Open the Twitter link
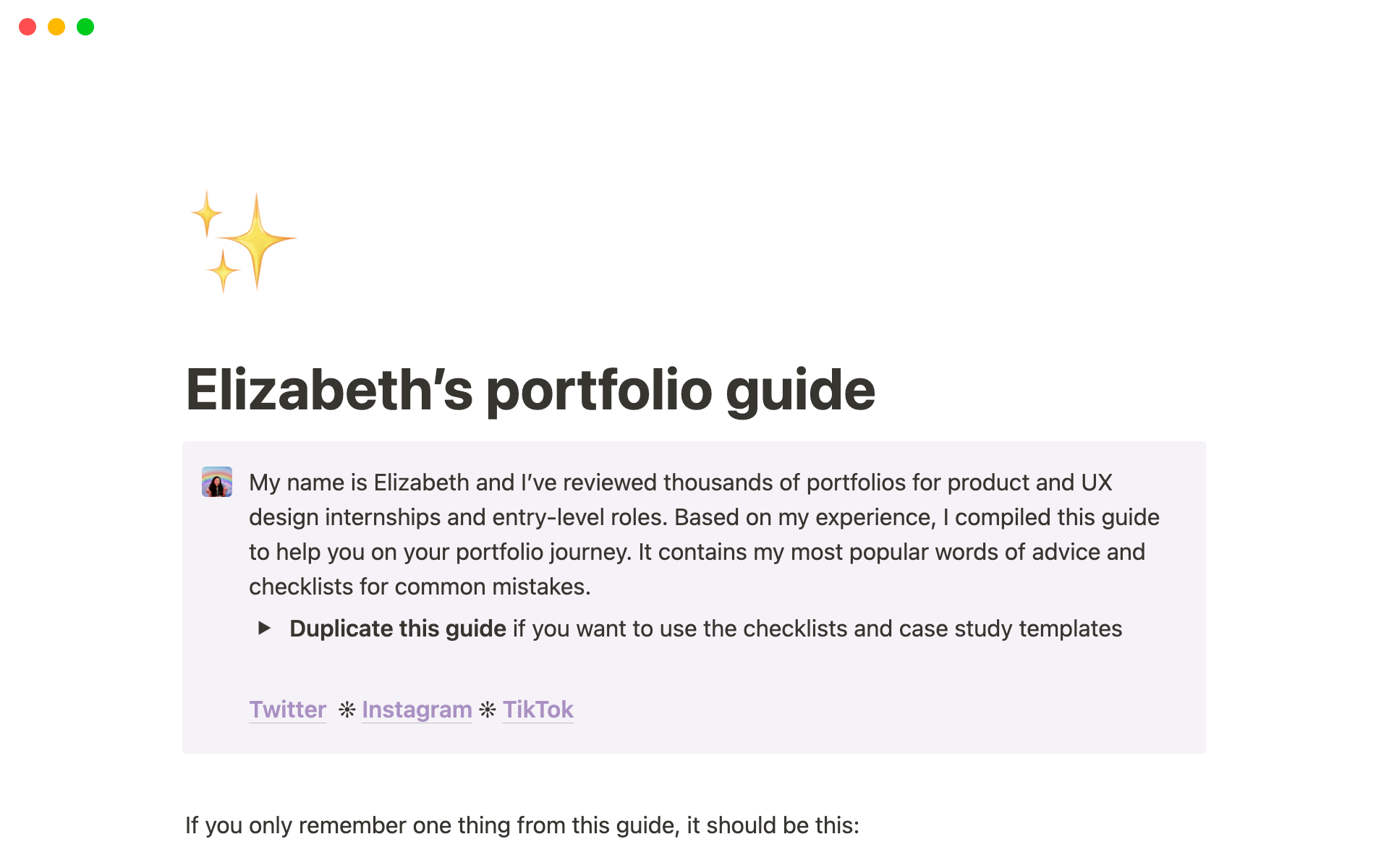This screenshot has height=868, width=1389. click(287, 710)
